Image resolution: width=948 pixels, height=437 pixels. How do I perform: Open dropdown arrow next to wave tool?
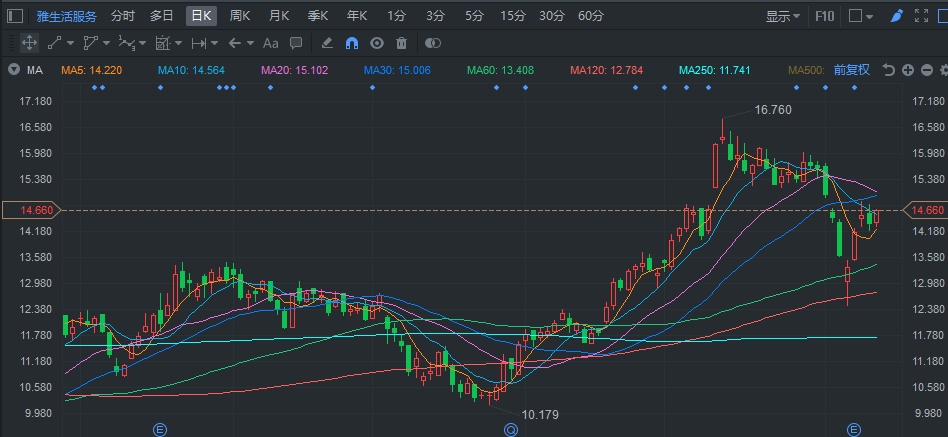(143, 44)
